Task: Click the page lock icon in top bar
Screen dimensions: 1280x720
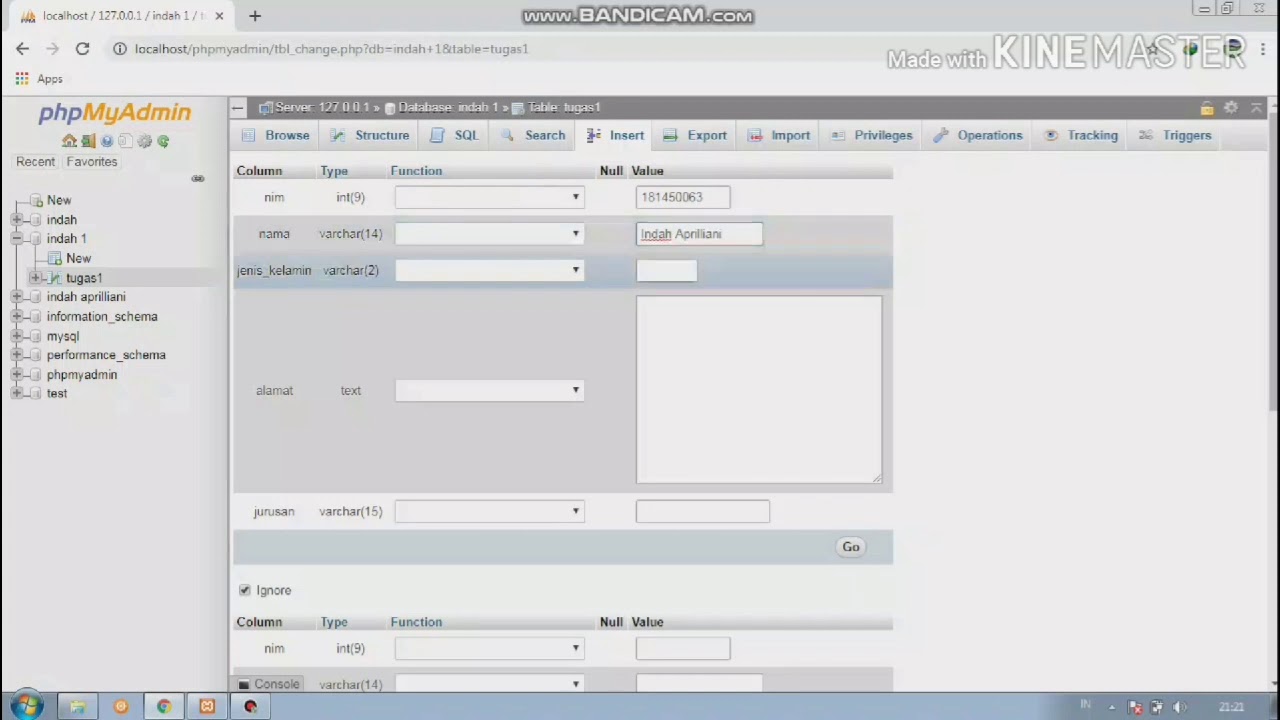Action: [1207, 108]
